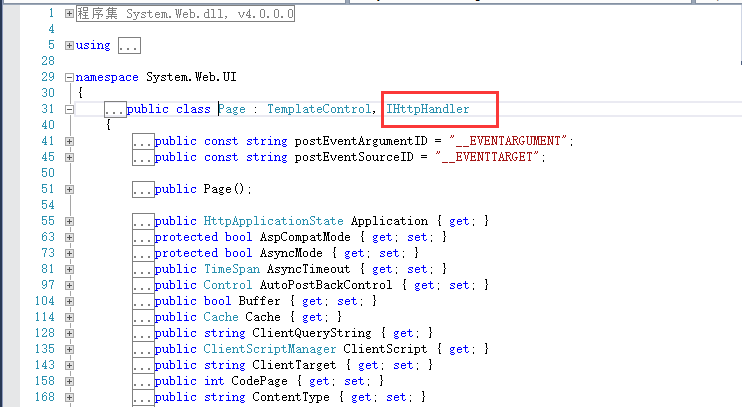Expand the postEventArgumentID member on line 41
The height and width of the screenshot is (407, 742).
[x=69, y=142]
